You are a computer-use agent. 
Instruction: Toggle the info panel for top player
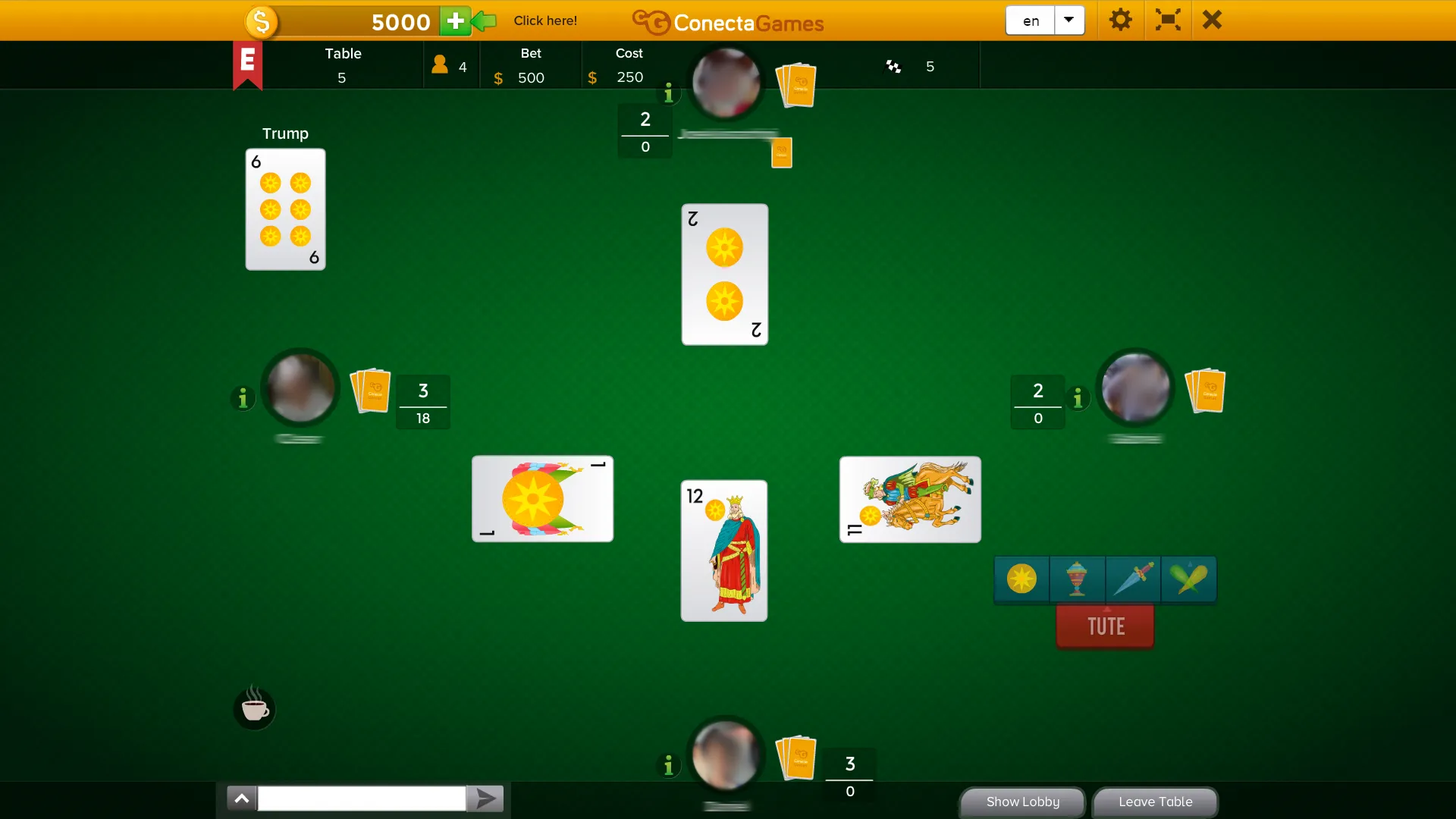point(669,91)
